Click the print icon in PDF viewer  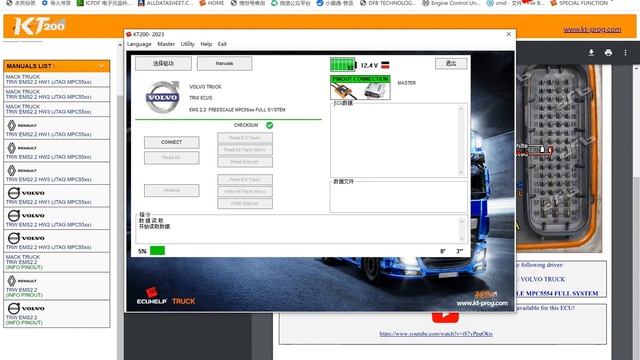coord(608,53)
